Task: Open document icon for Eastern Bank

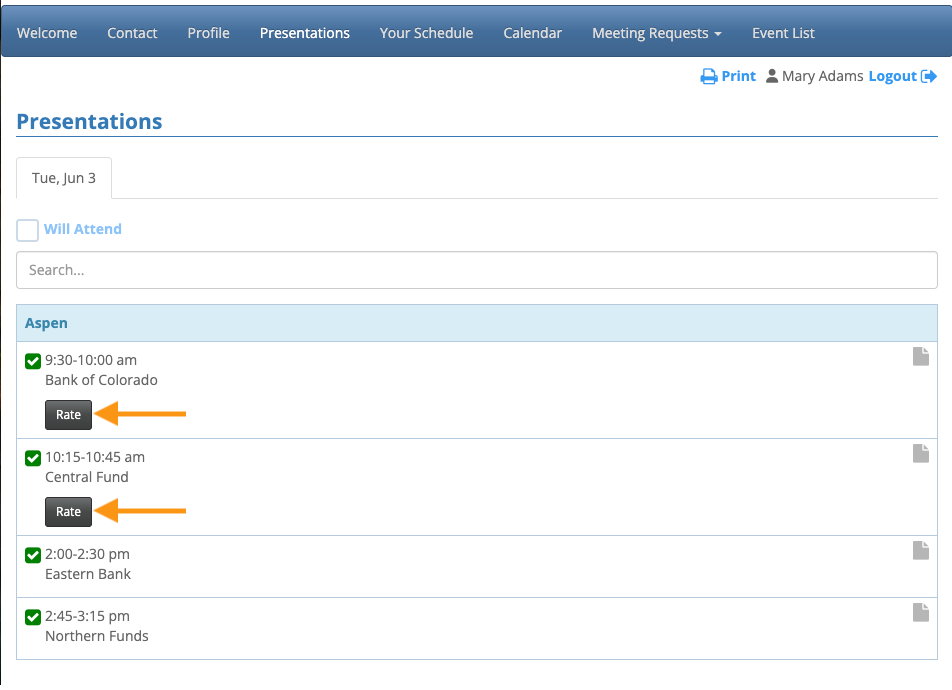Action: (921, 551)
